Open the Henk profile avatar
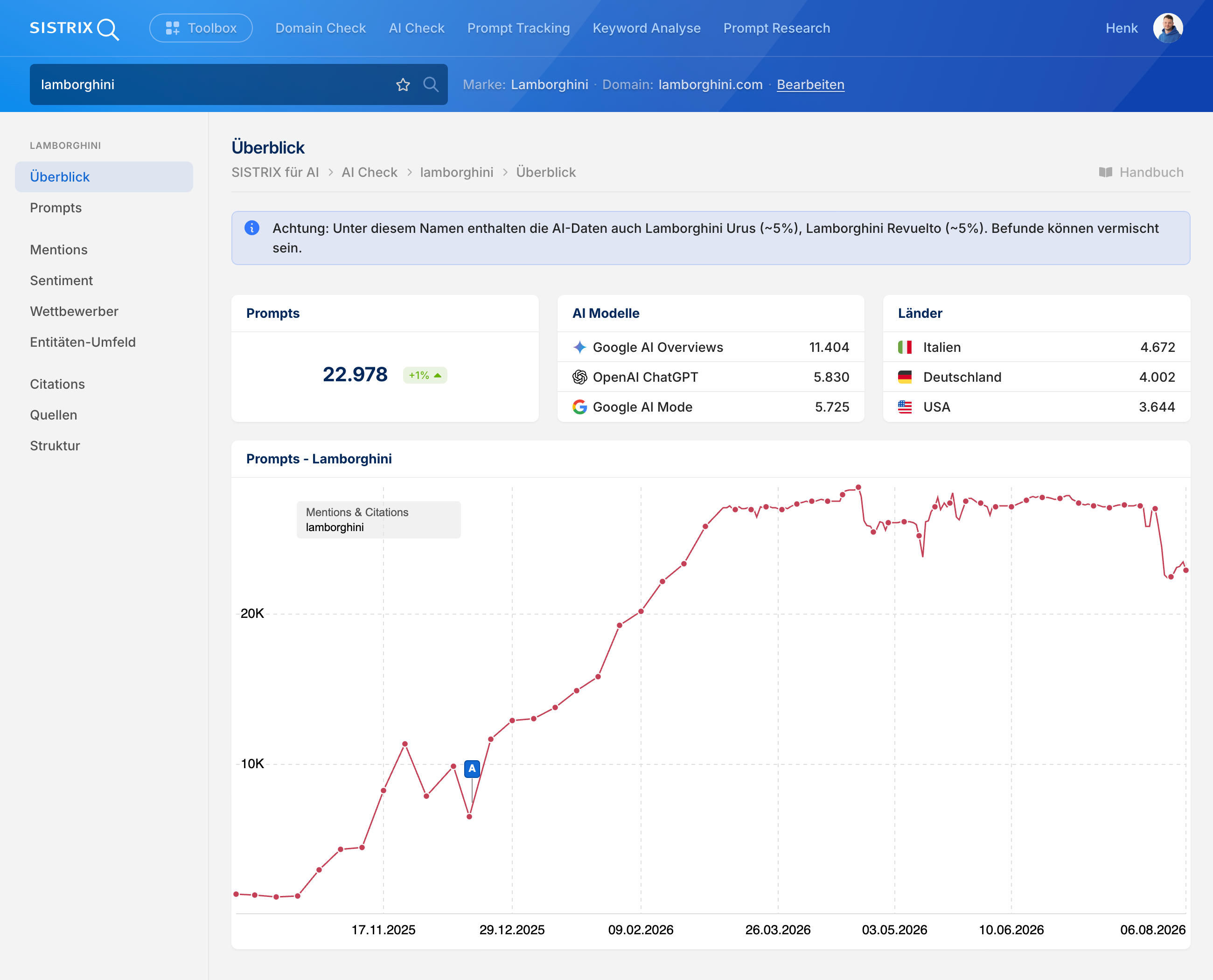The height and width of the screenshot is (980, 1213). click(1167, 28)
